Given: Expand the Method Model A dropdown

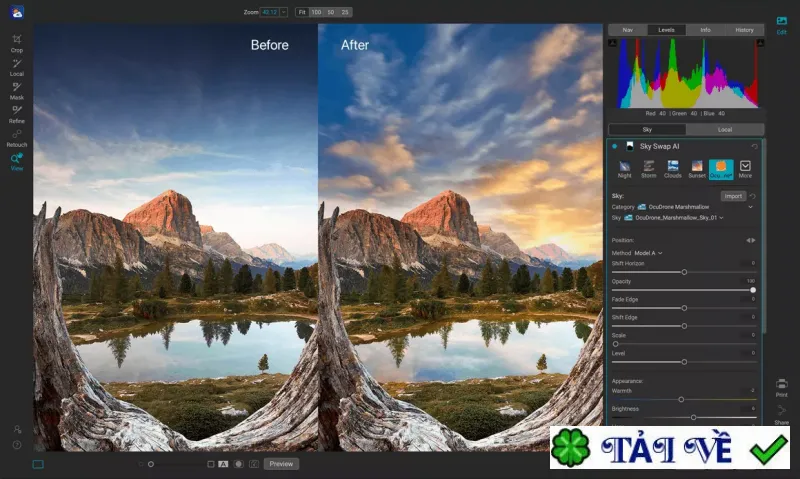Looking at the screenshot, I should (x=648, y=253).
